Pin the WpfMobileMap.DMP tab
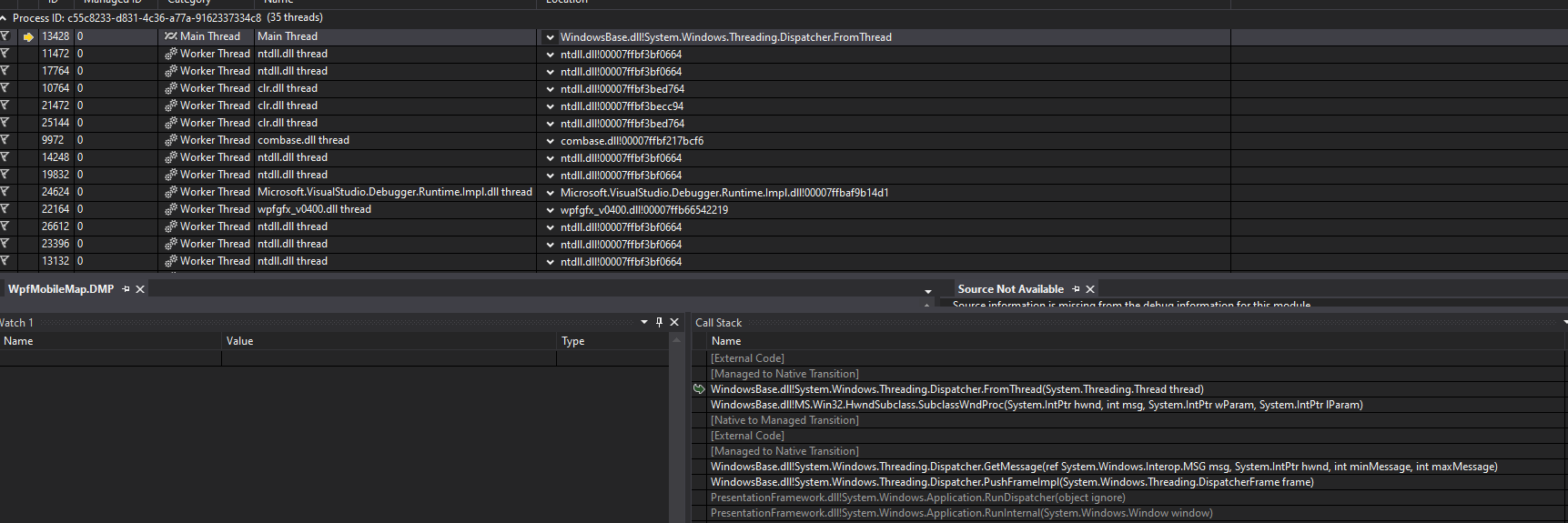This screenshot has height=523, width=1568. pyautogui.click(x=126, y=289)
